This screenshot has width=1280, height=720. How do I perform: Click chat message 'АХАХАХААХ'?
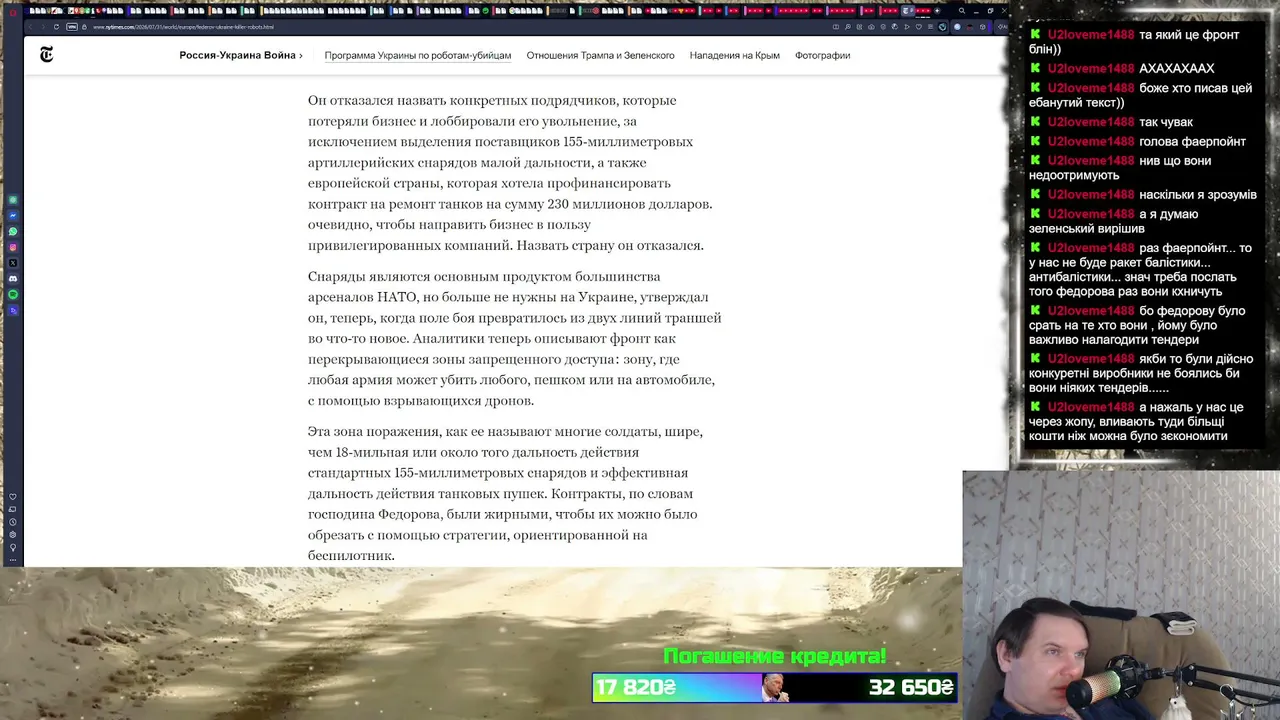coord(1177,68)
